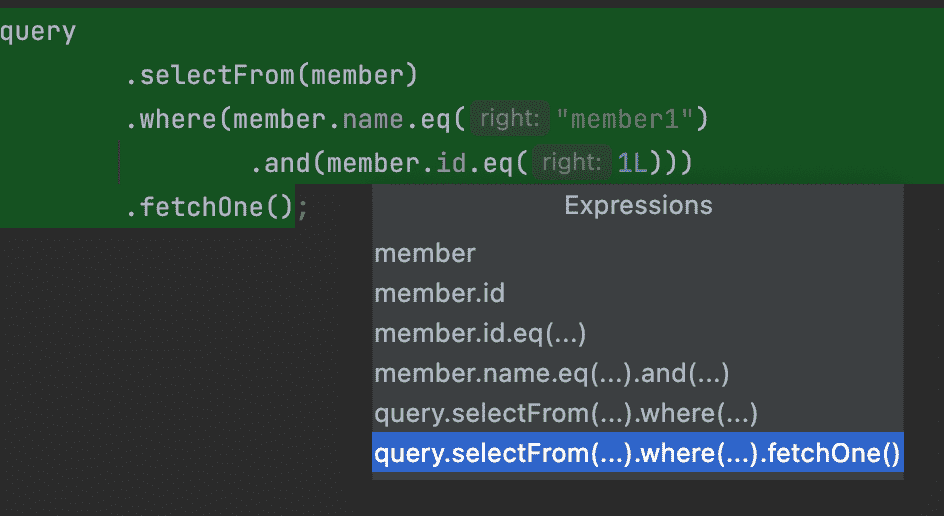
Task: Click the 1L numeric literal
Action: [x=632, y=163]
